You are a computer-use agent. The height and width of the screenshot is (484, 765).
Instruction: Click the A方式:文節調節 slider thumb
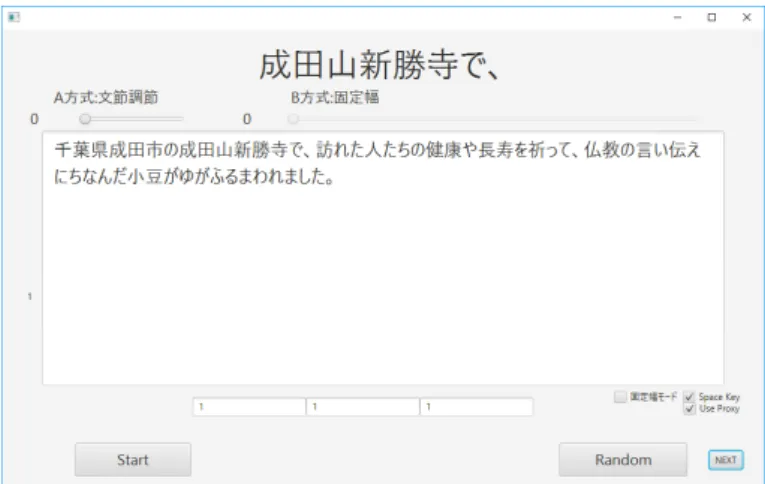[85, 119]
